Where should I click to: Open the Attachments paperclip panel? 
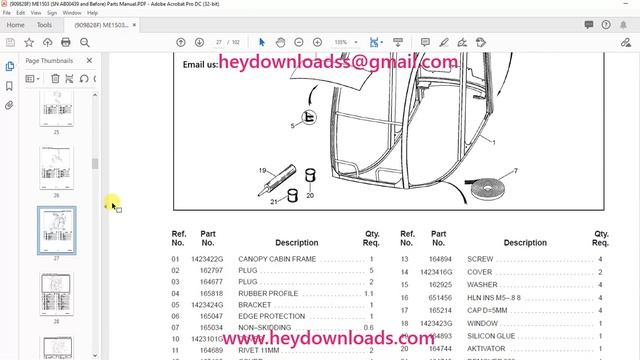coord(9,105)
